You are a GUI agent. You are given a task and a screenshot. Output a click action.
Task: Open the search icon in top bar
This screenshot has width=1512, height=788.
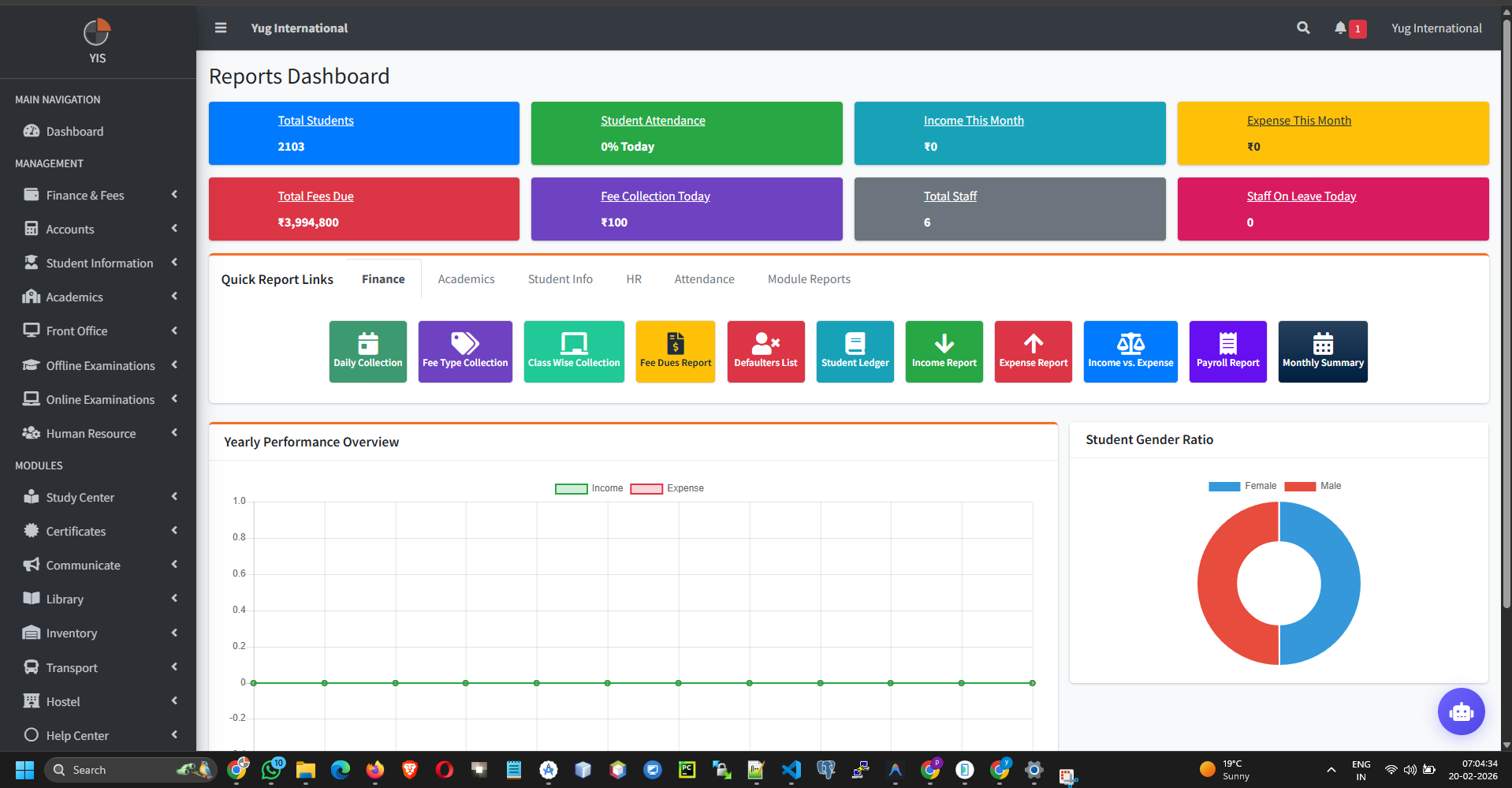coord(1302,28)
